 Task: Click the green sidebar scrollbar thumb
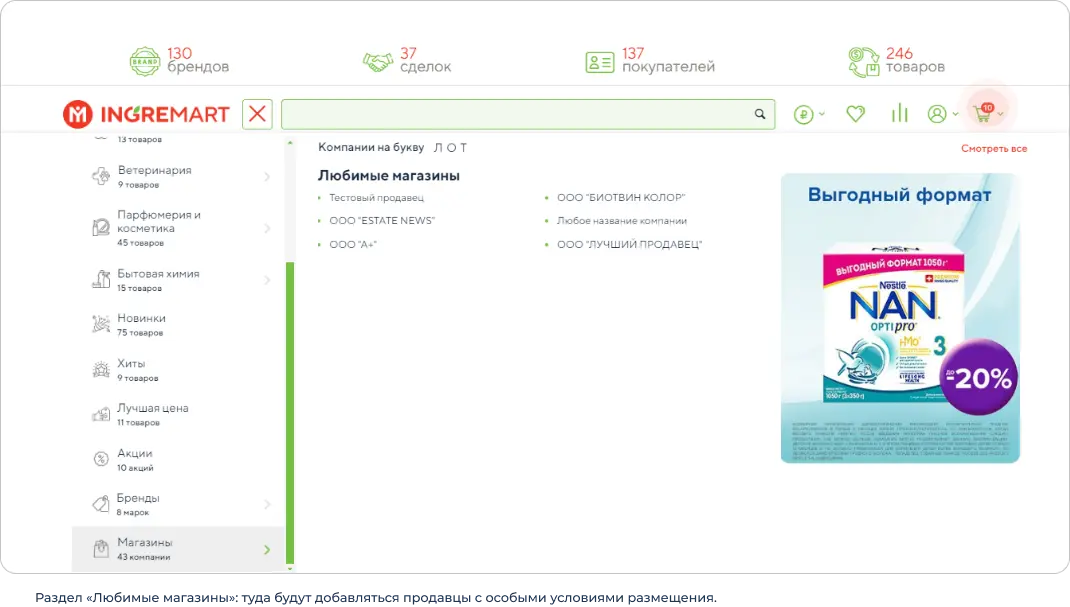point(290,412)
